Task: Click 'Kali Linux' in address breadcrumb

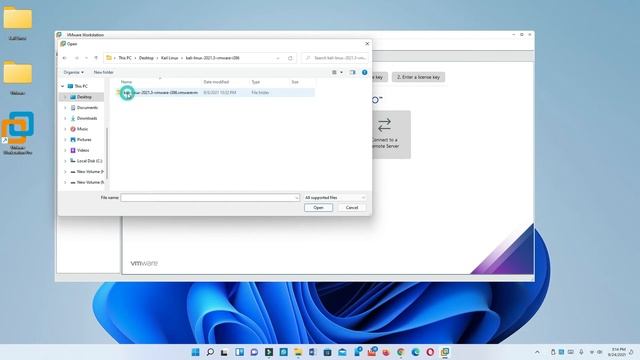Action: [x=169, y=58]
